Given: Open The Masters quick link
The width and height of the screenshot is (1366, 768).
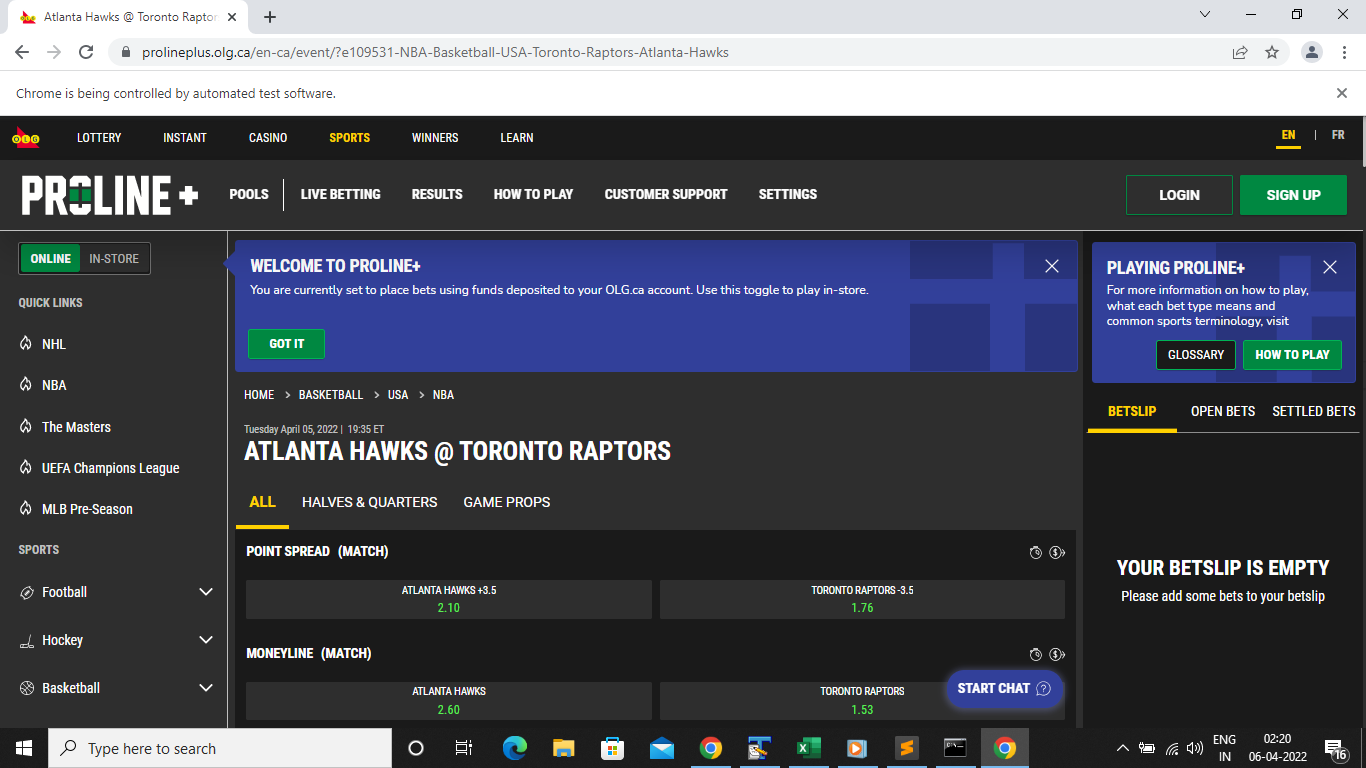Looking at the screenshot, I should click(x=76, y=427).
